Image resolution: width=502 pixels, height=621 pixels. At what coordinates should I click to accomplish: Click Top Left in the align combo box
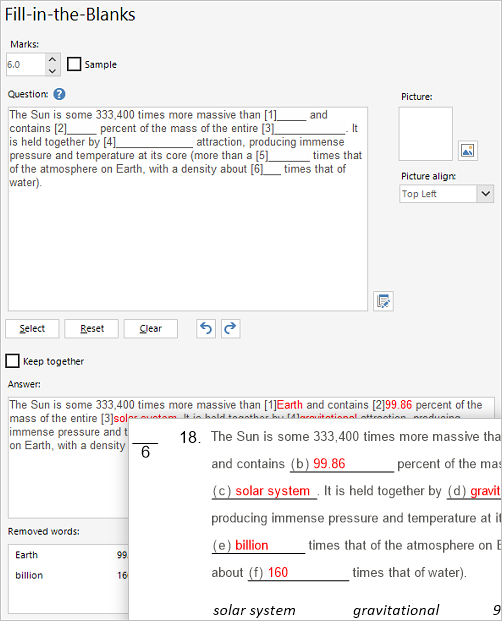(419, 194)
